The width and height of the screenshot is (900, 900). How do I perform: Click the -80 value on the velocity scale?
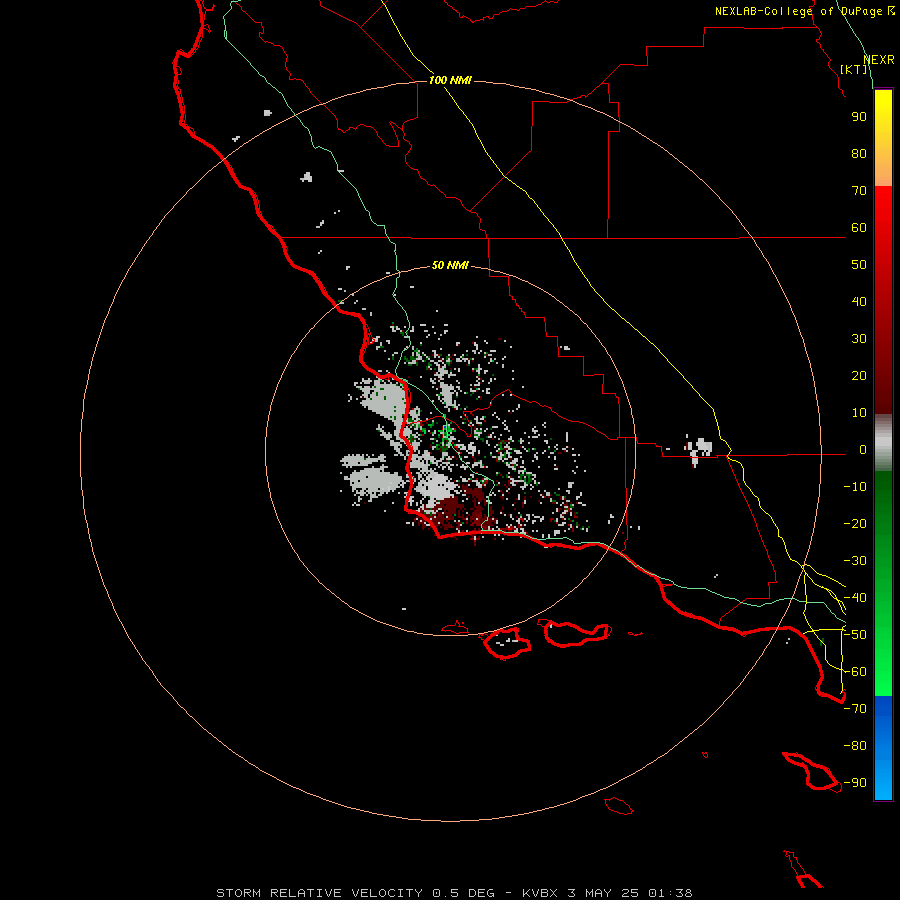click(855, 746)
